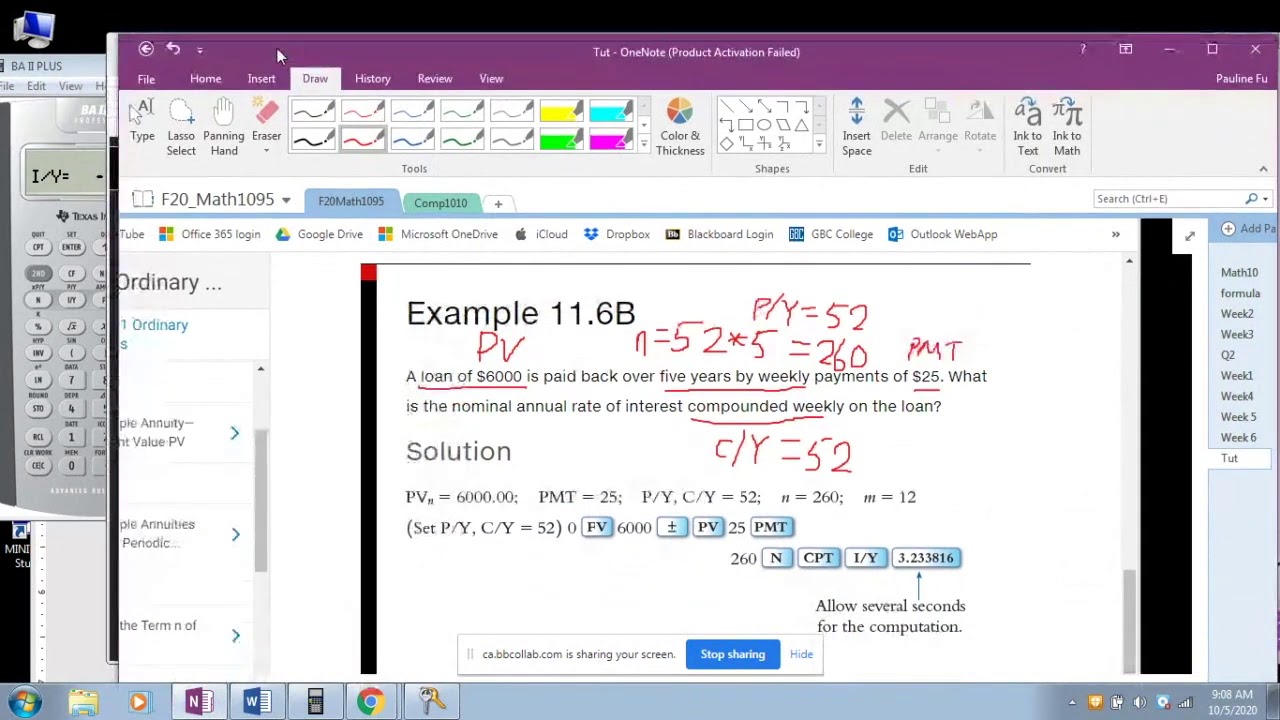The width and height of the screenshot is (1280, 720).
Task: Click the CE|C key on BA II PLUS calculator
Action: pyautogui.click(x=38, y=465)
